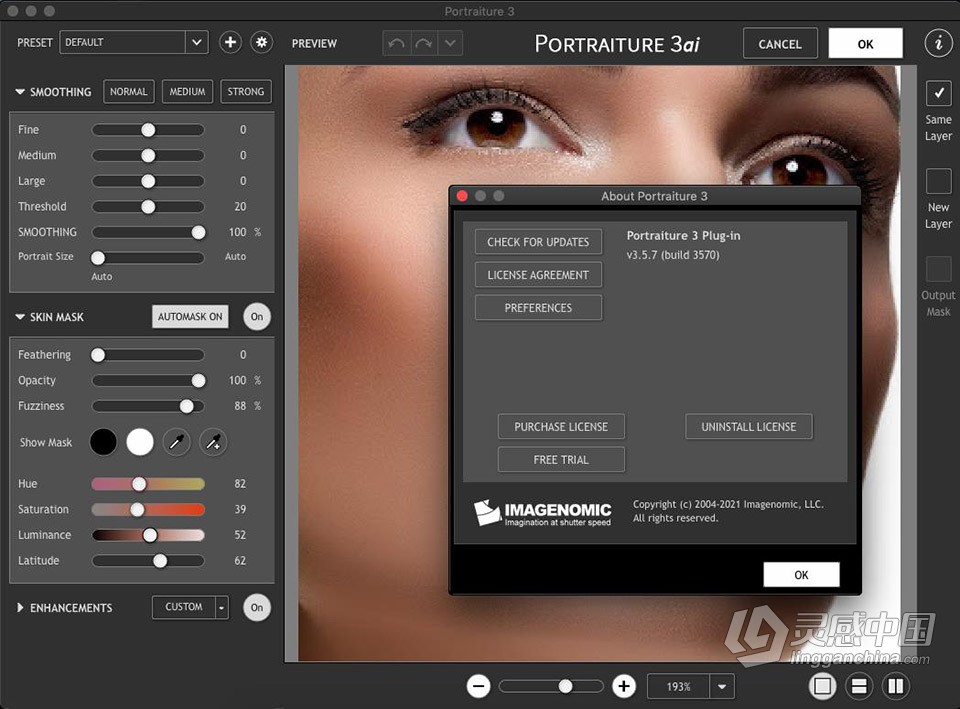
Task: Click Uninstall License
Action: (749, 427)
